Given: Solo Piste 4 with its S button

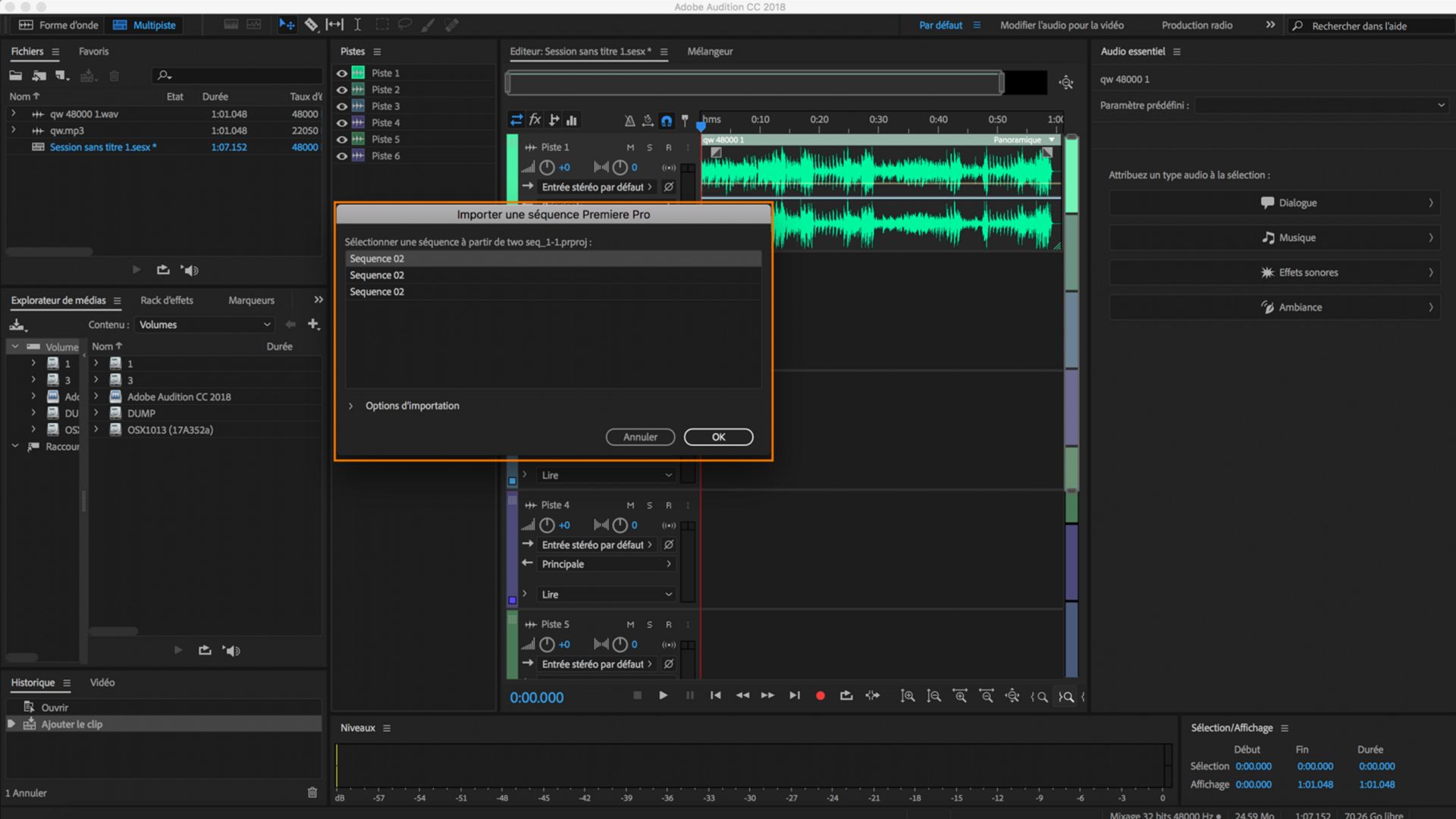Looking at the screenshot, I should coord(649,505).
